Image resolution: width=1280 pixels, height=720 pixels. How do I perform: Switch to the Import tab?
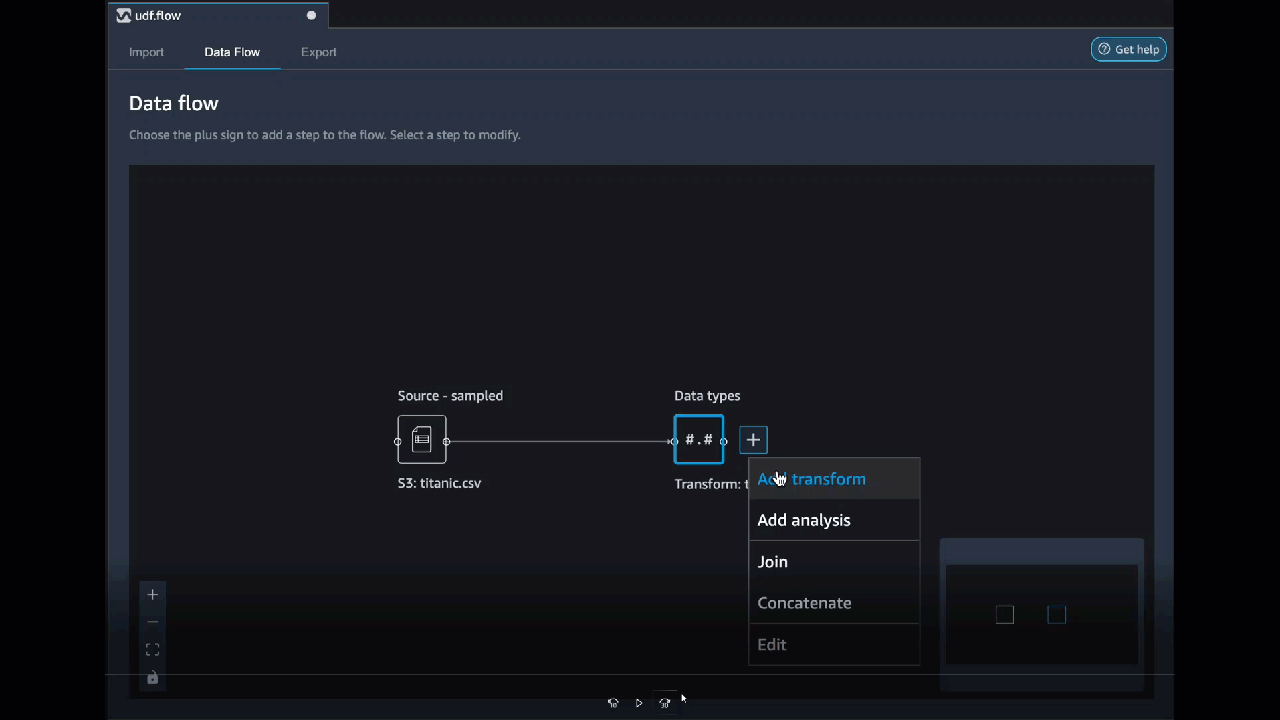click(146, 52)
